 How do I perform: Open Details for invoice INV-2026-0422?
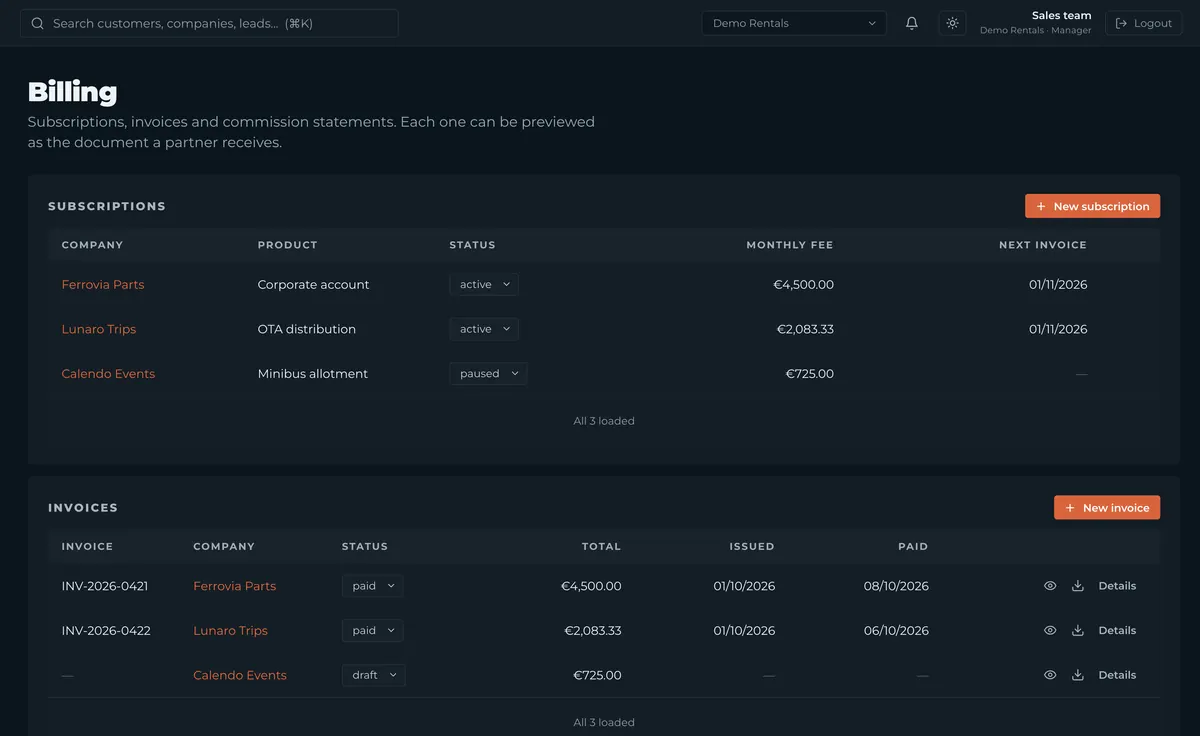pyautogui.click(x=1117, y=631)
